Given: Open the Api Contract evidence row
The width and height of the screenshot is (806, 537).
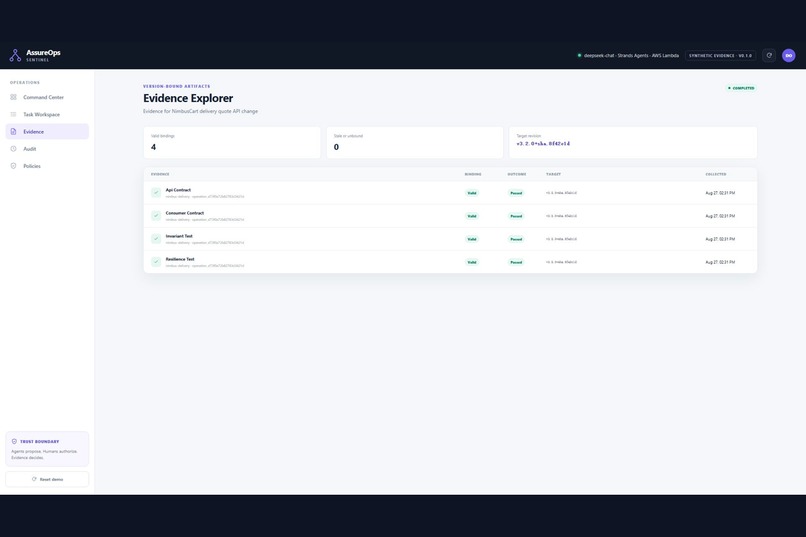Looking at the screenshot, I should [x=450, y=193].
